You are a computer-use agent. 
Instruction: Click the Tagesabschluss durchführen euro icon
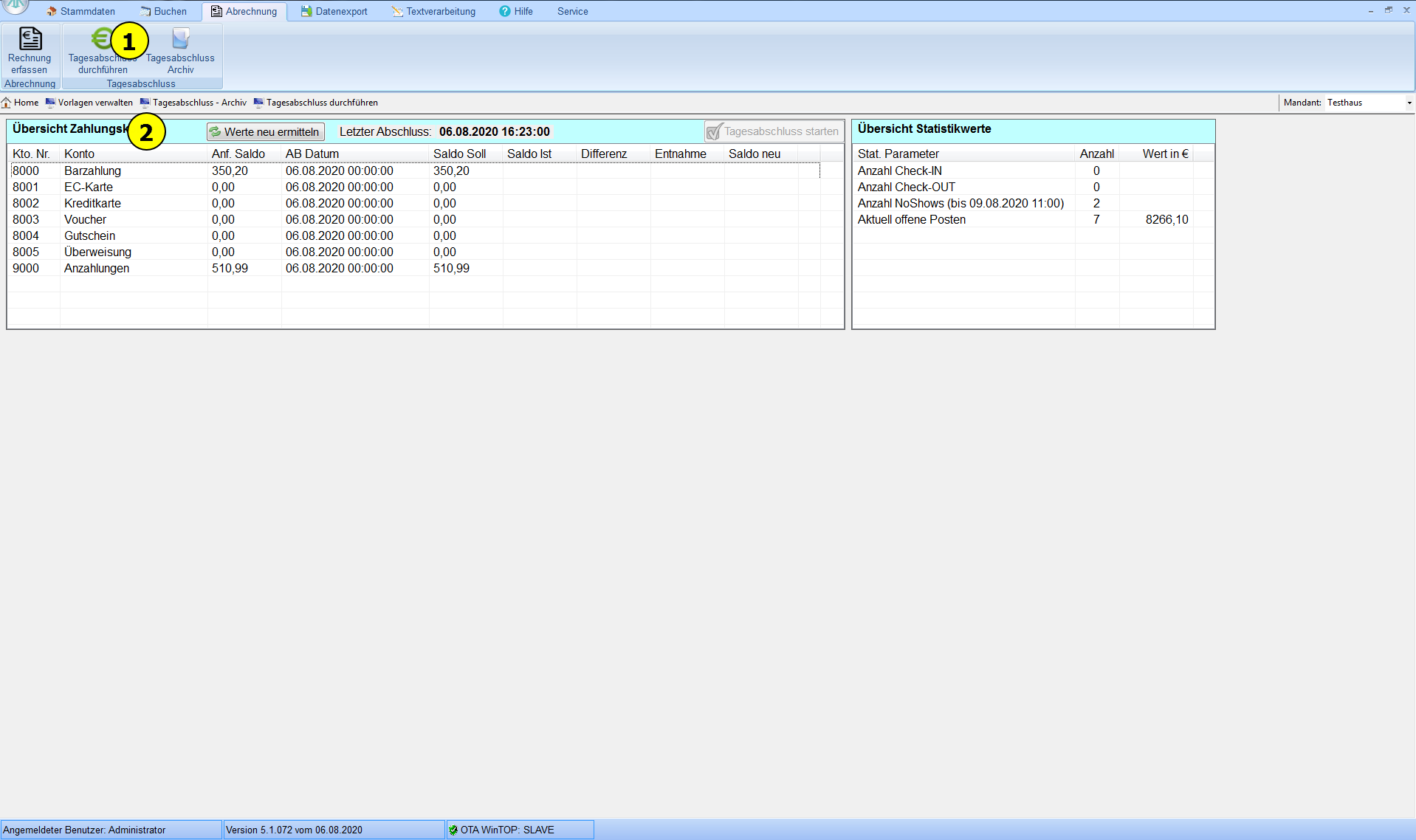pos(101,40)
